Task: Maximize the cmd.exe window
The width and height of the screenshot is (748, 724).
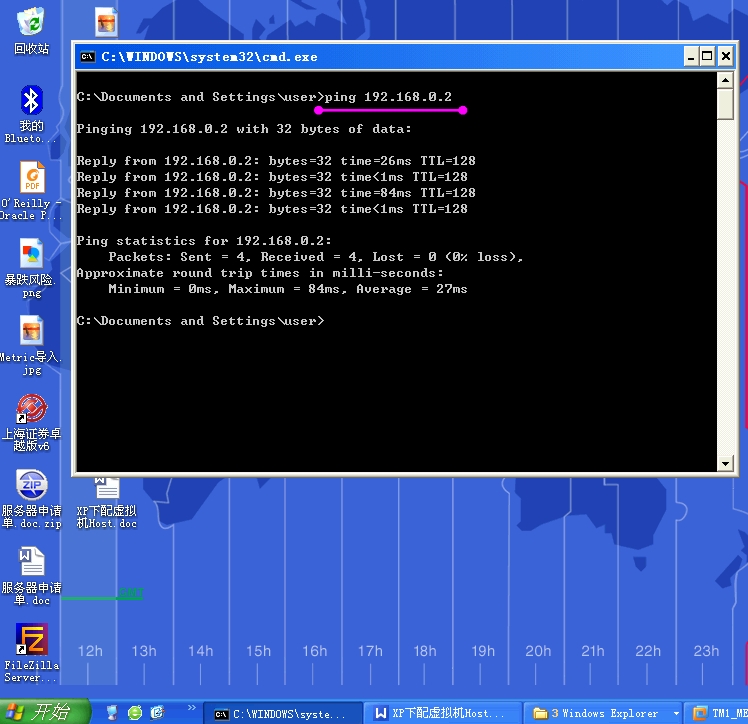Action: click(707, 57)
